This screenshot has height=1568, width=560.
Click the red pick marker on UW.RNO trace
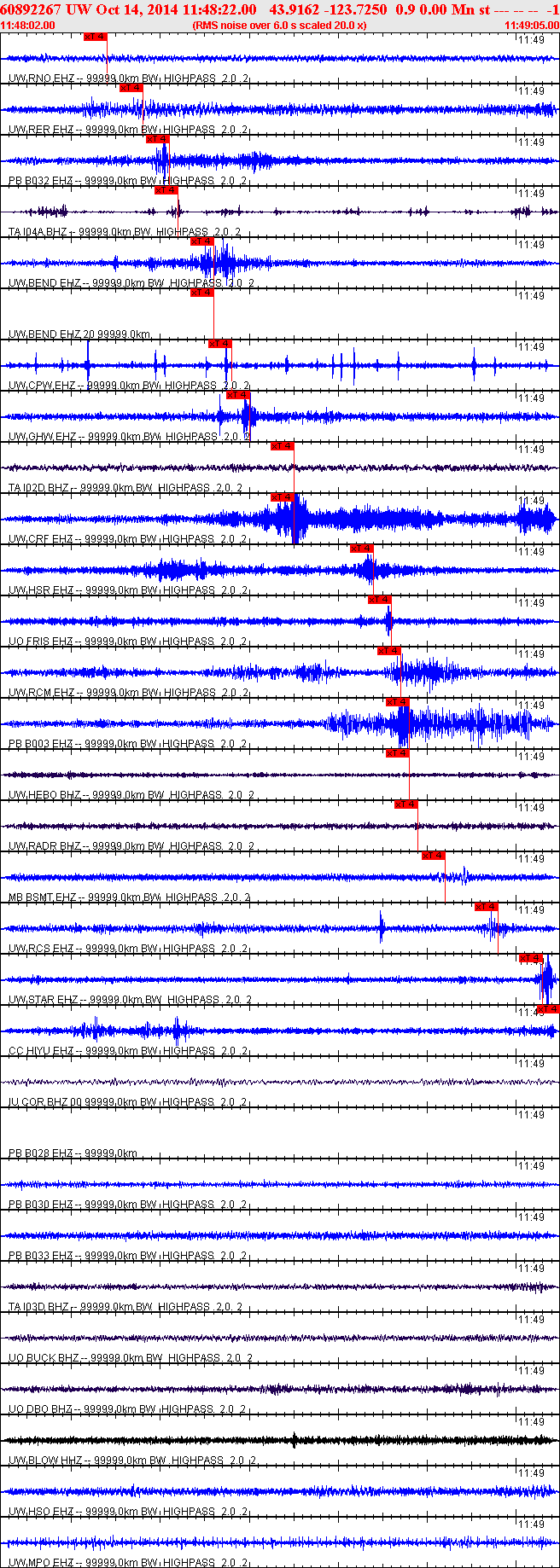click(96, 37)
